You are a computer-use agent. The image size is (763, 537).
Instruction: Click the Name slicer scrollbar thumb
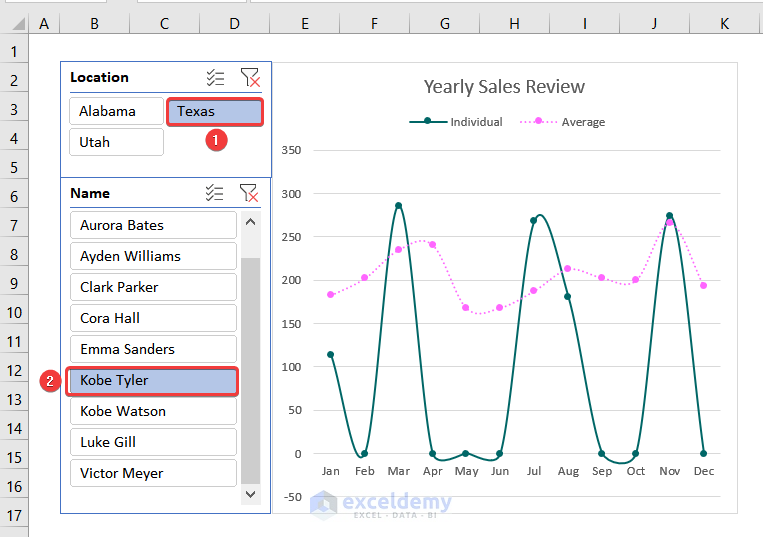[x=251, y=371]
